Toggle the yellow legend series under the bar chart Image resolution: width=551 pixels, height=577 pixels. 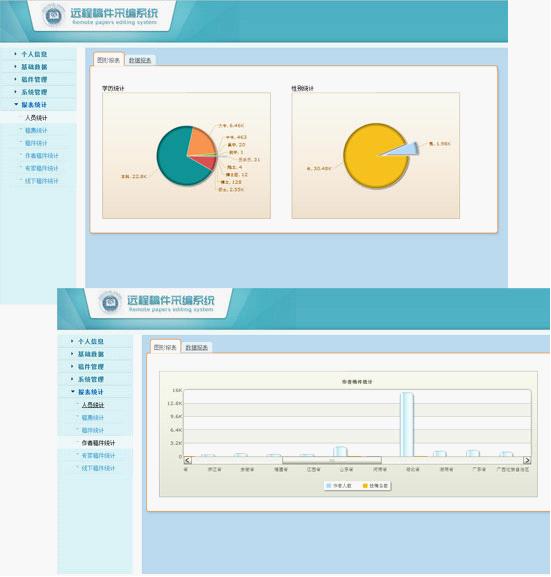point(375,486)
